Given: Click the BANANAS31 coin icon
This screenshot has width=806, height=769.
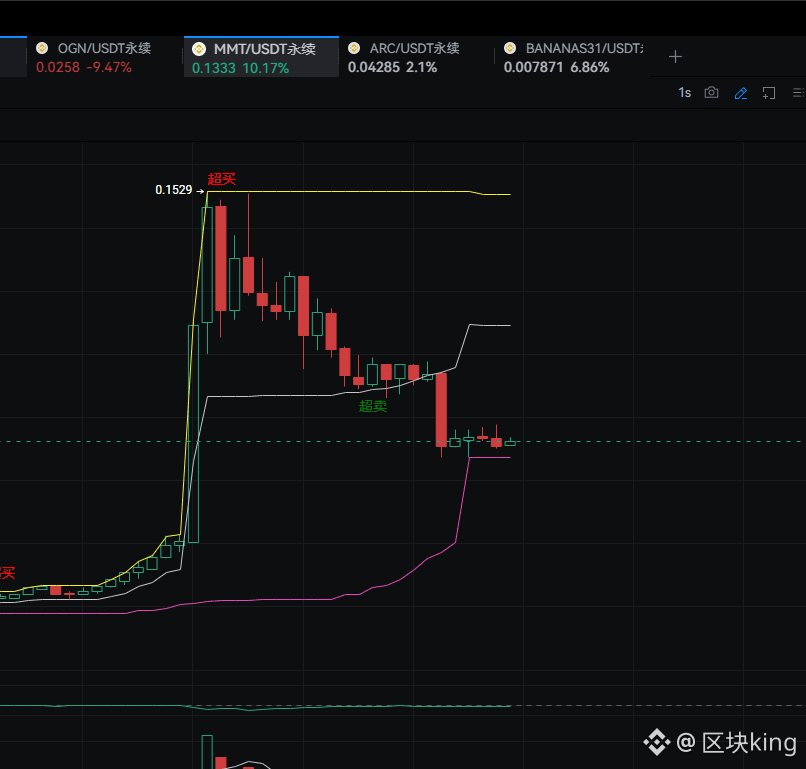Looking at the screenshot, I should [x=510, y=48].
